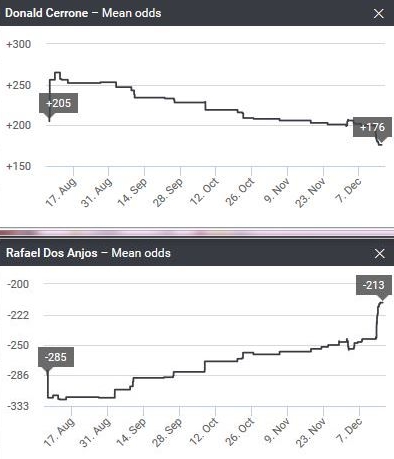Click the 17. Aug label on Cerrone chart

tap(61, 192)
